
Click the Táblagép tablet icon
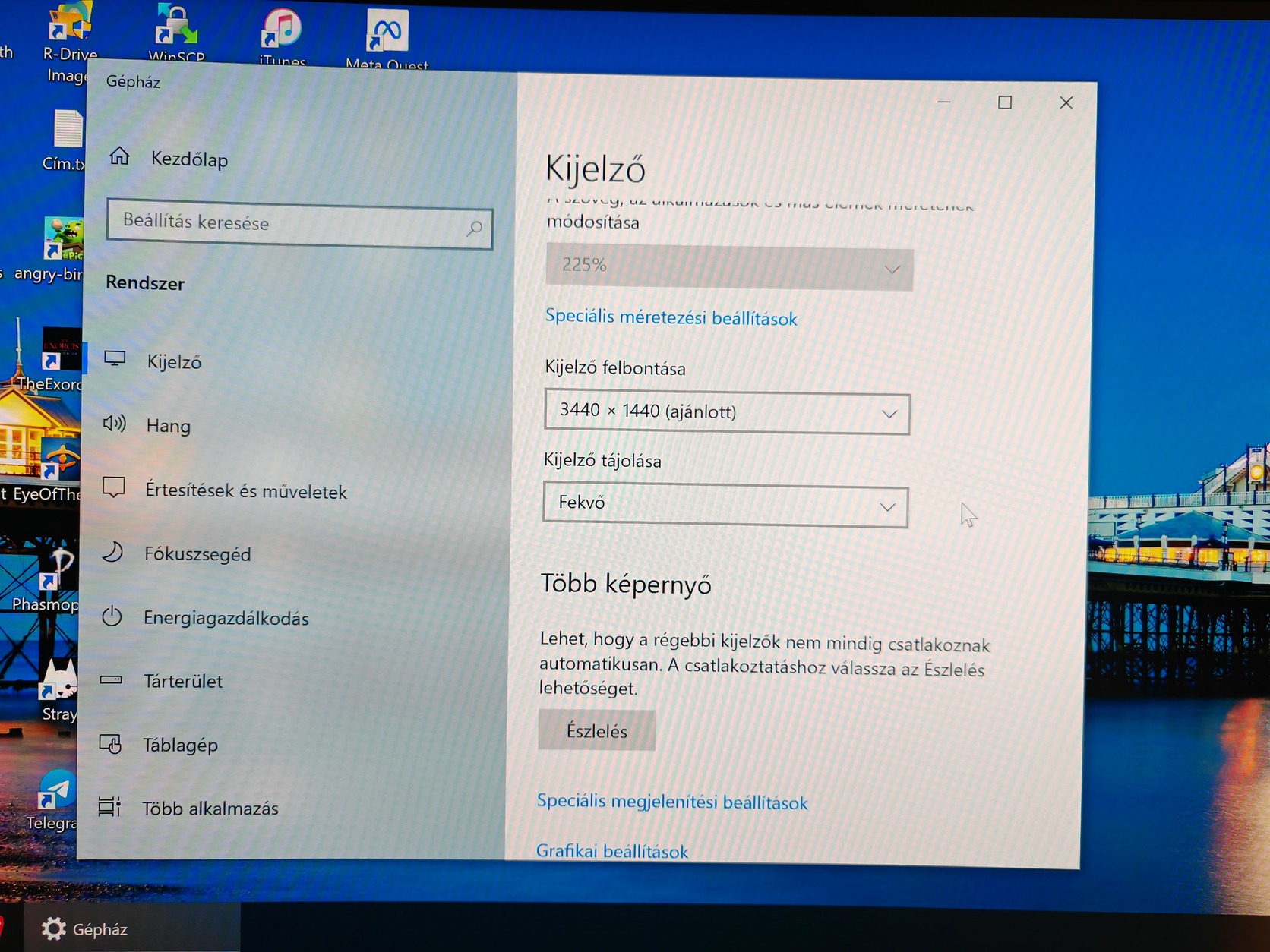(112, 745)
